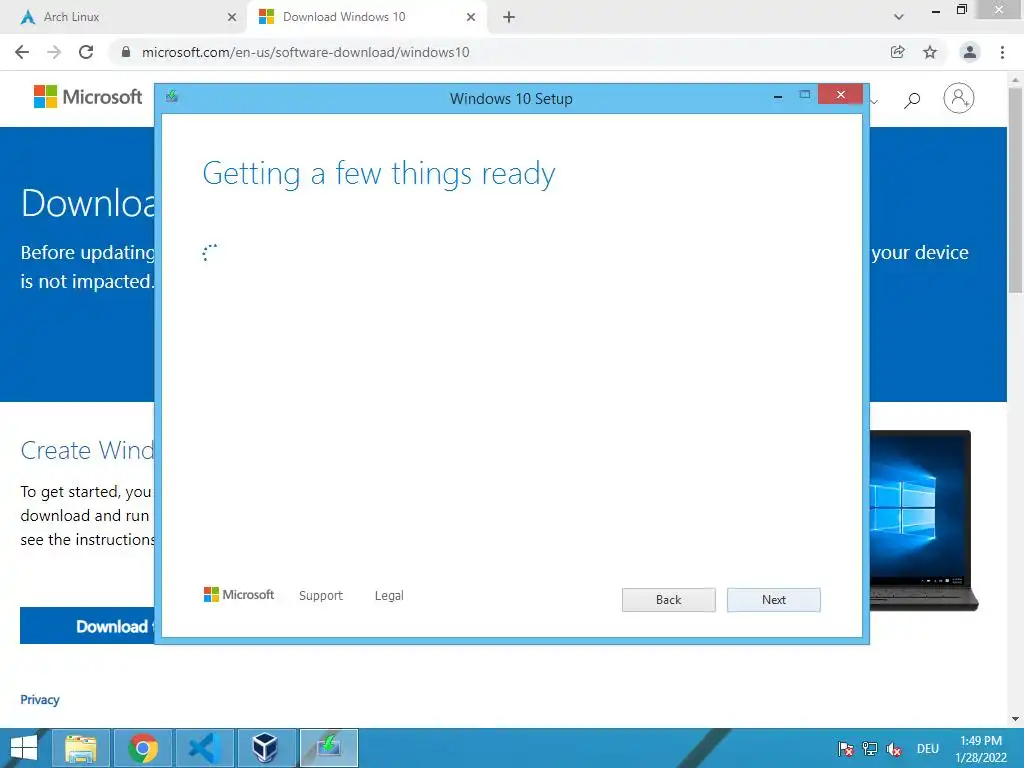Click the Windows 10 Setup title bar icon
Viewport: 1024px width, 768px height.
point(172,97)
